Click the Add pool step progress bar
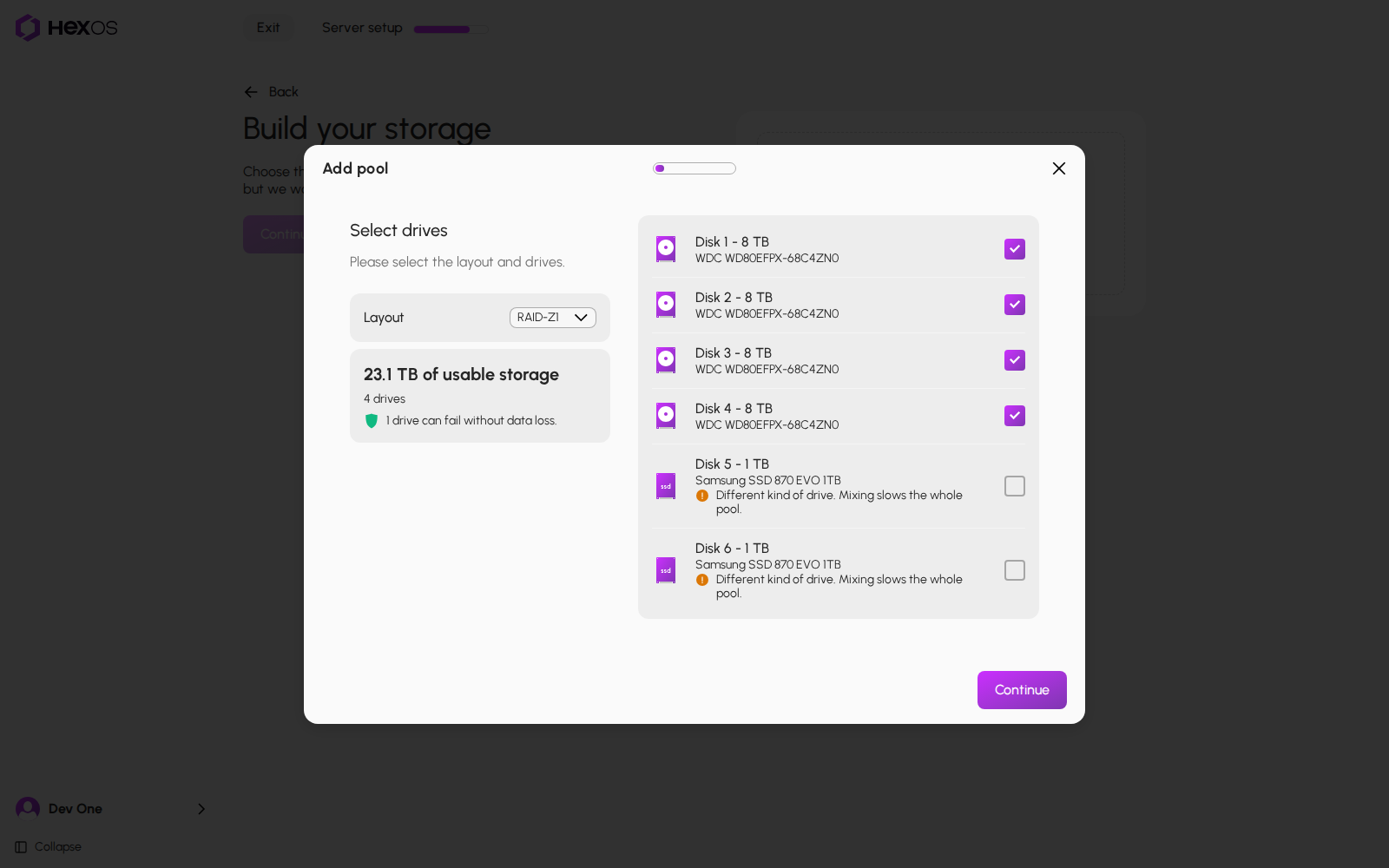The image size is (1389, 868). pos(694,168)
